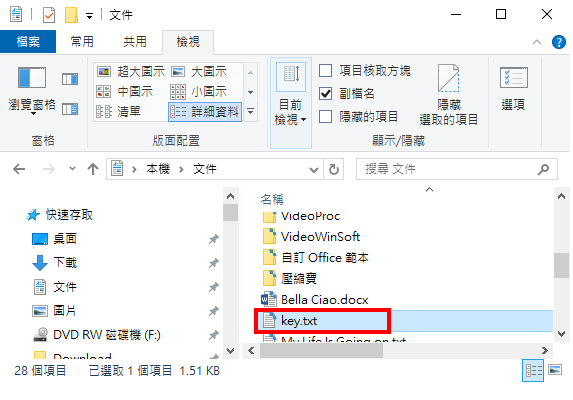Select 超大圖示 extra large icons layout
This screenshot has height=400, width=573.
(130, 71)
